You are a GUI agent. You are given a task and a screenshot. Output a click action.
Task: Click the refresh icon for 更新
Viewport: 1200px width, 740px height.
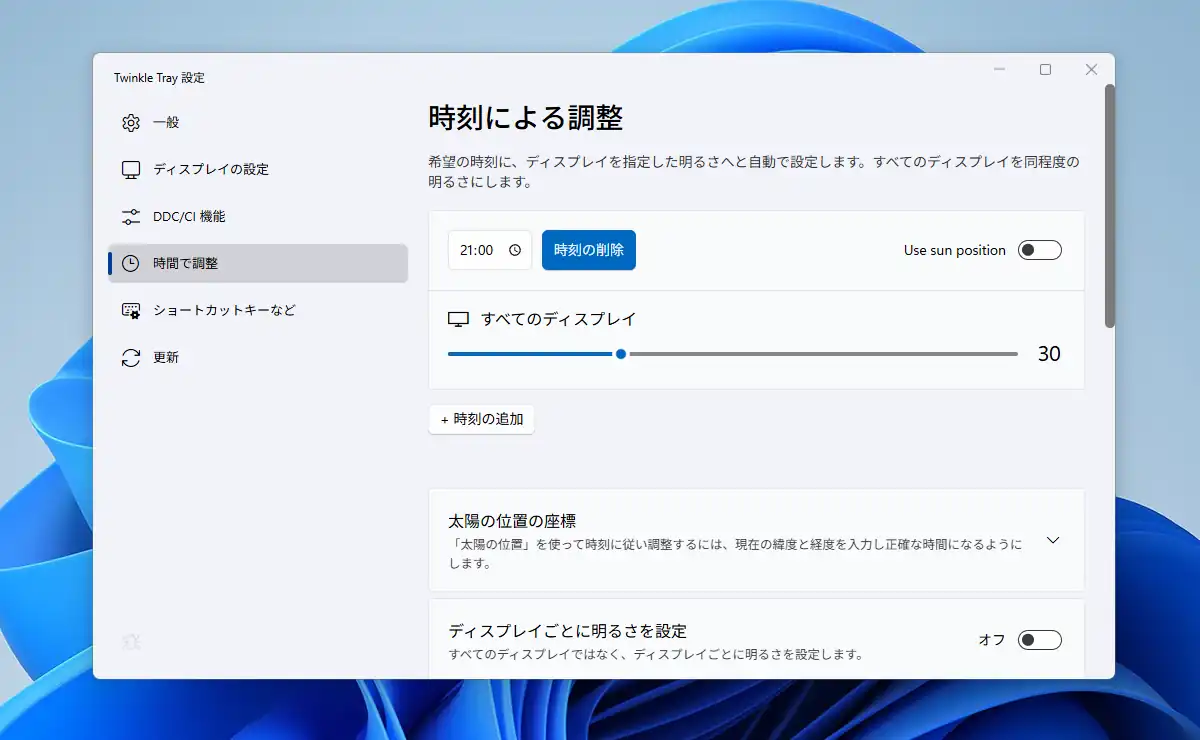click(131, 358)
